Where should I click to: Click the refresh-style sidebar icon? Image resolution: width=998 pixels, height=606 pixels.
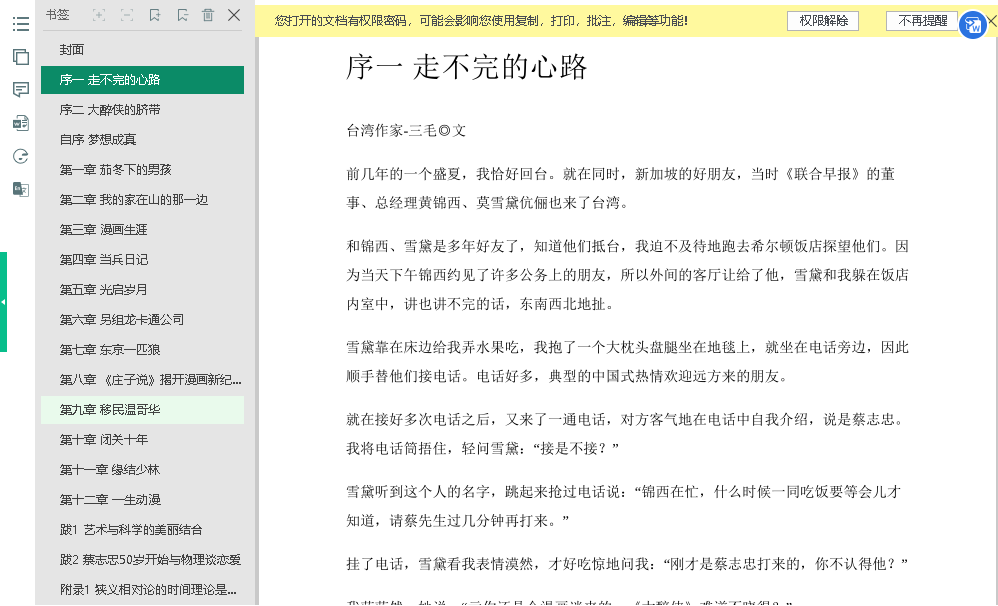tap(20, 156)
